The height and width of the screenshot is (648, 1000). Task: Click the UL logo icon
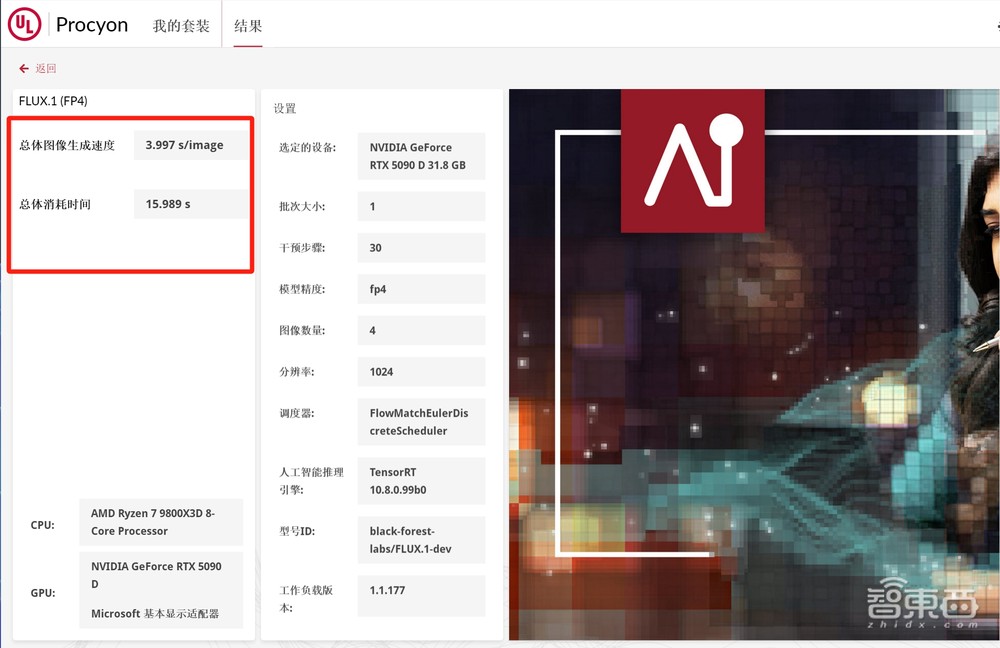(25, 24)
